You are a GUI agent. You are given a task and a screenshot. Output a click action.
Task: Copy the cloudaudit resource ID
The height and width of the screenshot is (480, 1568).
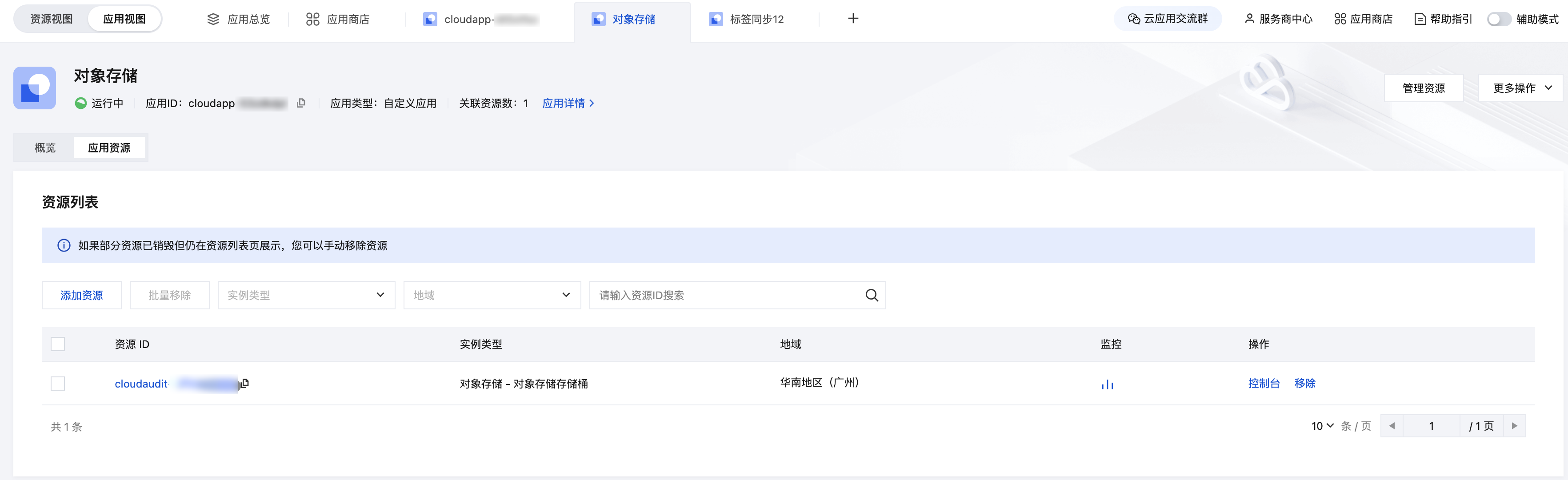coord(245,383)
